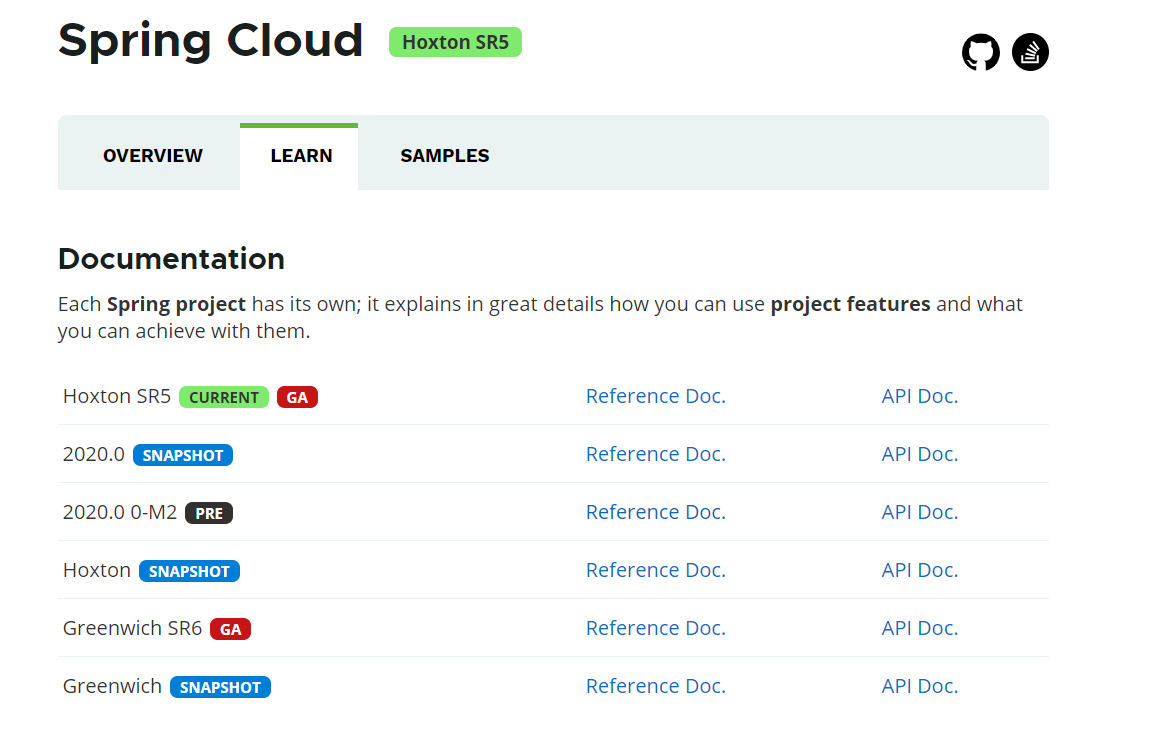Open the Stack Overflow icon
This screenshot has width=1157, height=735.
[x=1030, y=52]
